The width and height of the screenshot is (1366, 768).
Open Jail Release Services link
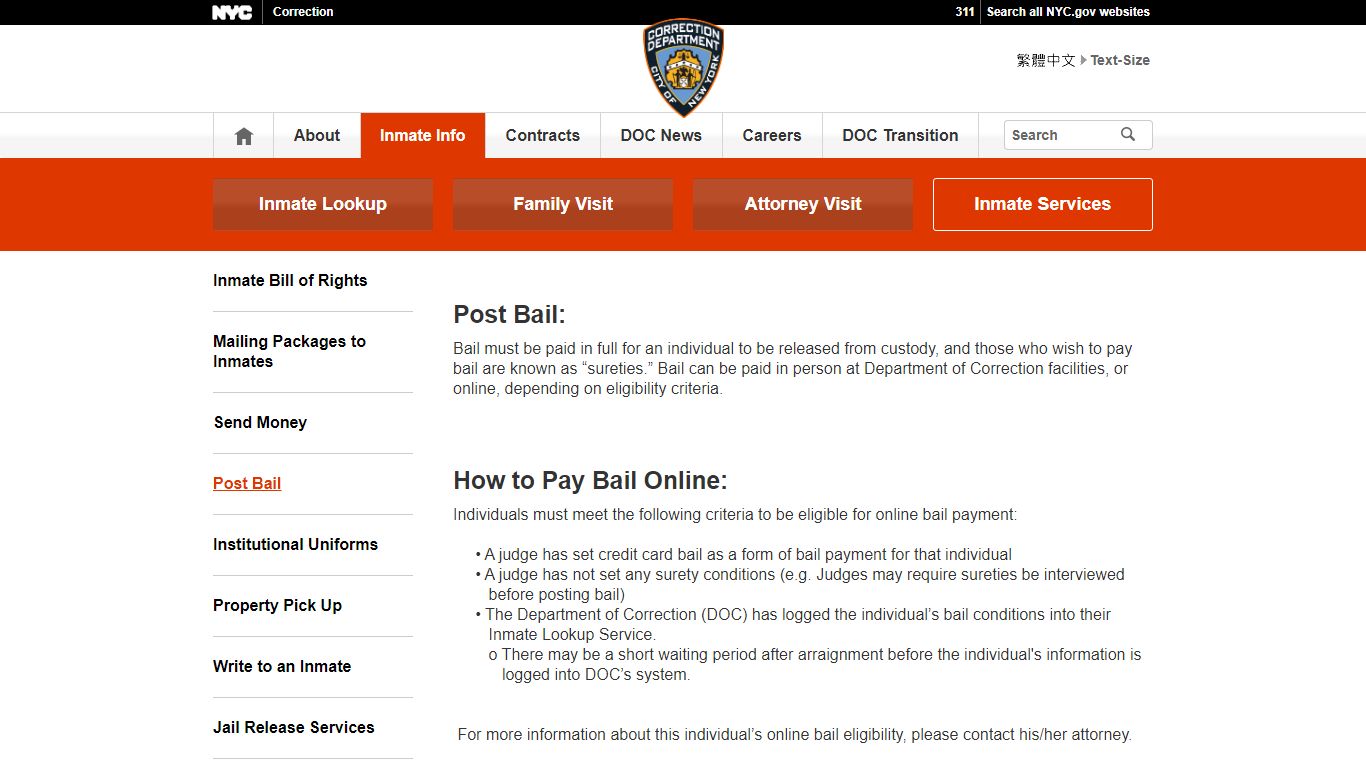pos(294,728)
